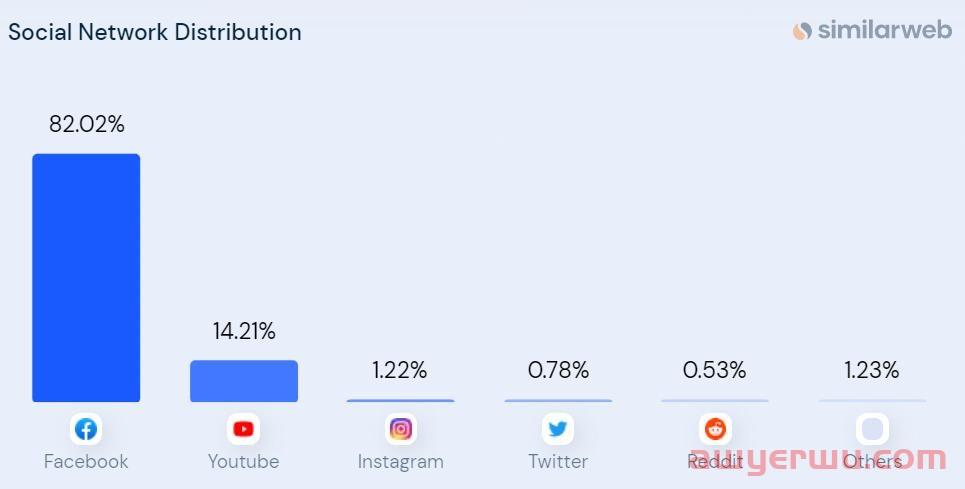965x489 pixels.
Task: Select the Instagram camera icon
Action: point(401,429)
